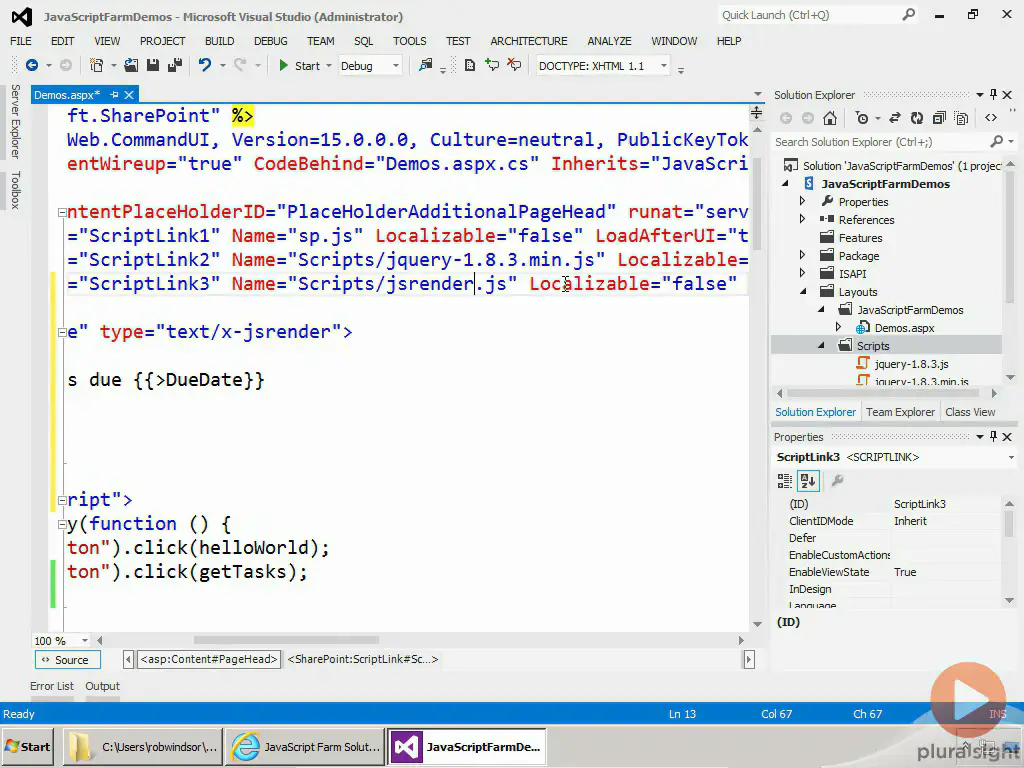Click the Navigate Backward toolbar arrow
The image size is (1024, 768).
pos(31,65)
